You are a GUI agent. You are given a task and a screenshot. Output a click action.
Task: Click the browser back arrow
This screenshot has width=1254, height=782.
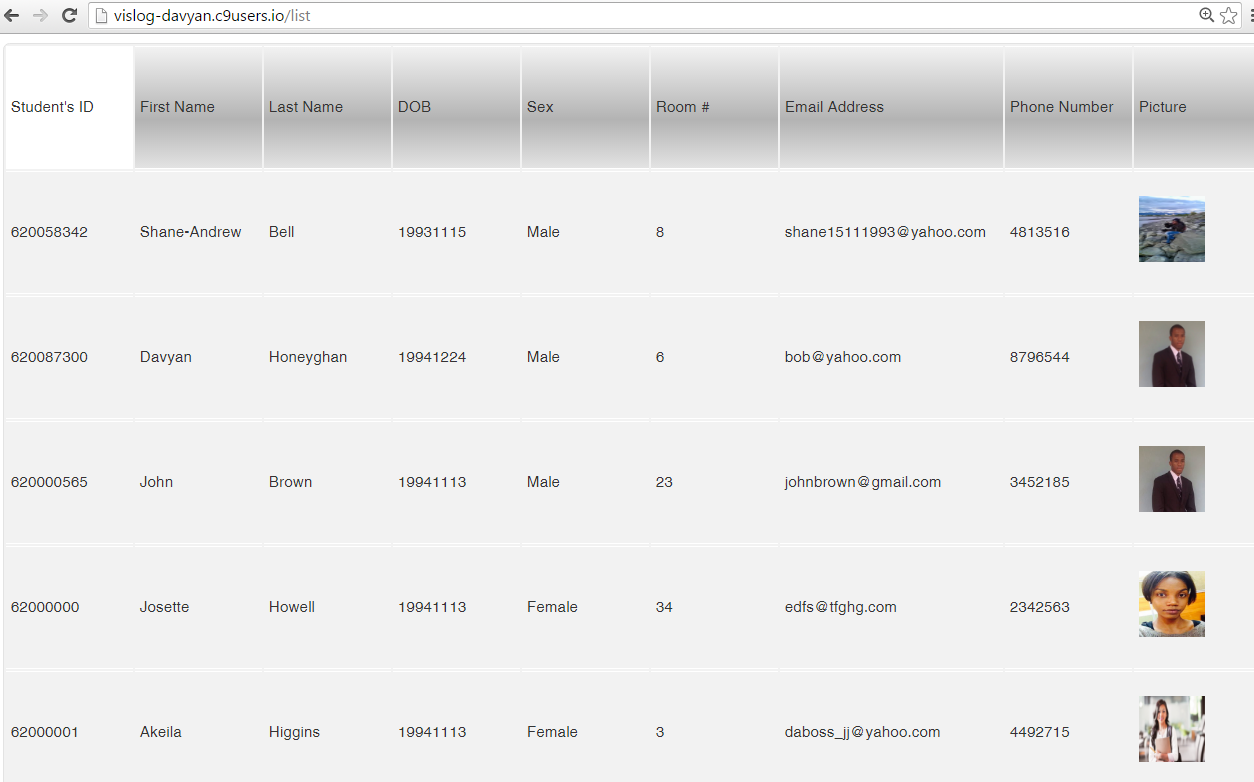tap(12, 16)
